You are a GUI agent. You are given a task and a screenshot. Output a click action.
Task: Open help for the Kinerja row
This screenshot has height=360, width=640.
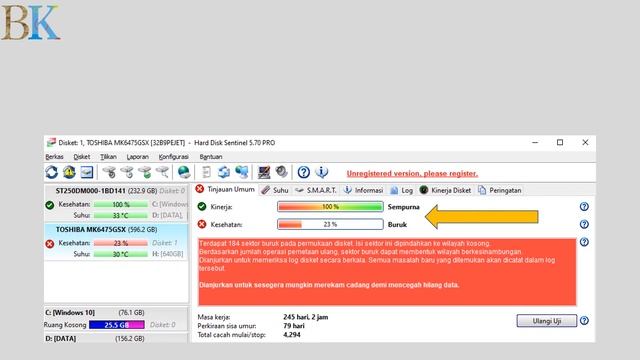(584, 207)
